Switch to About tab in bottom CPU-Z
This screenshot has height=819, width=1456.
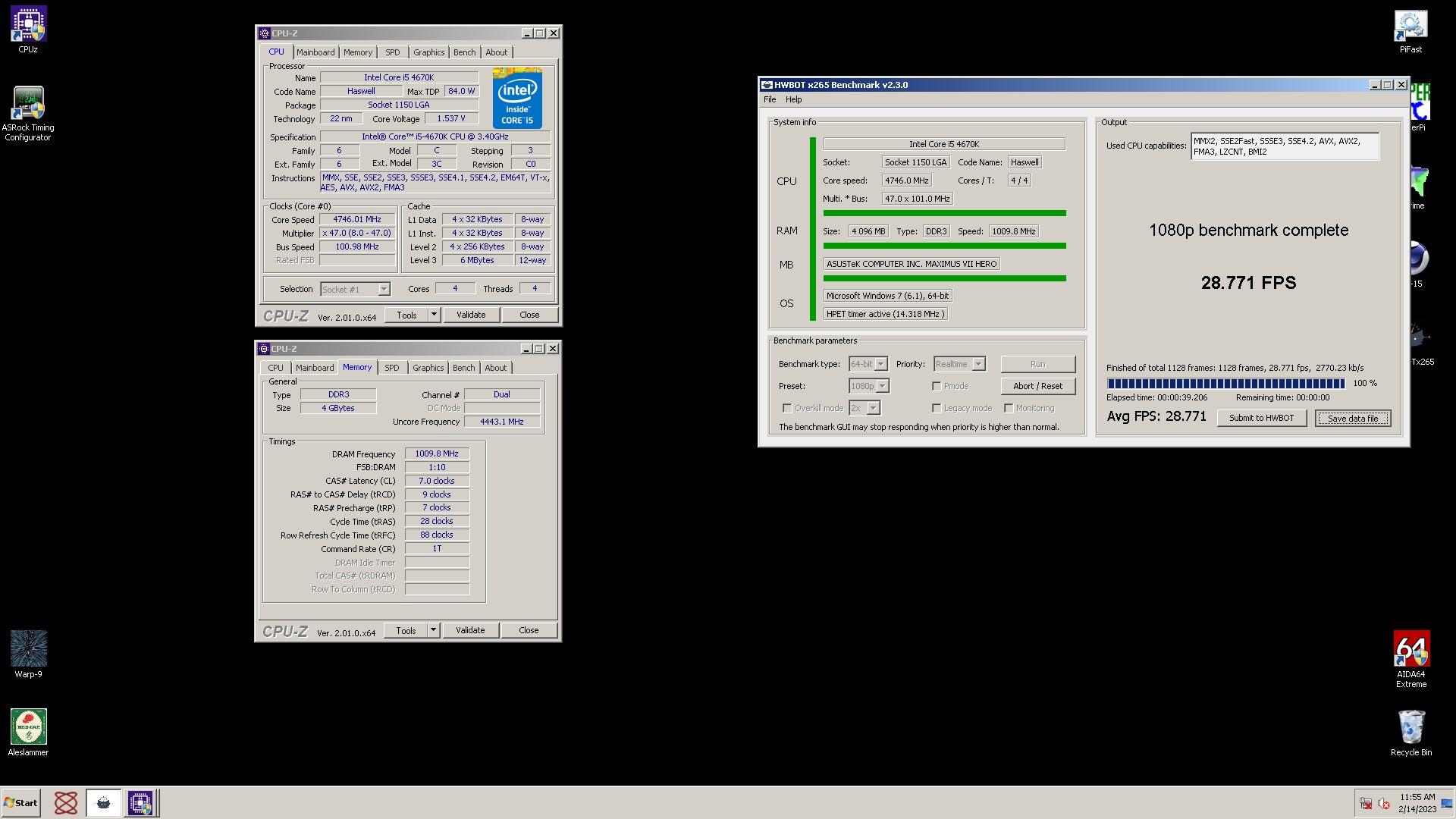pos(496,368)
